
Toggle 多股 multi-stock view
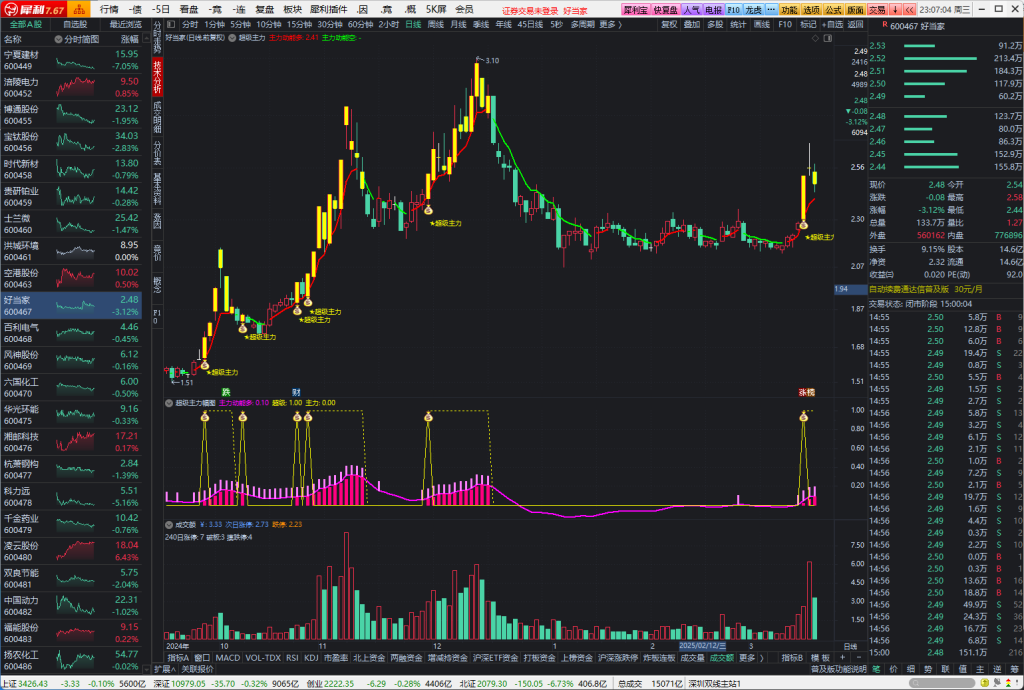point(715,25)
